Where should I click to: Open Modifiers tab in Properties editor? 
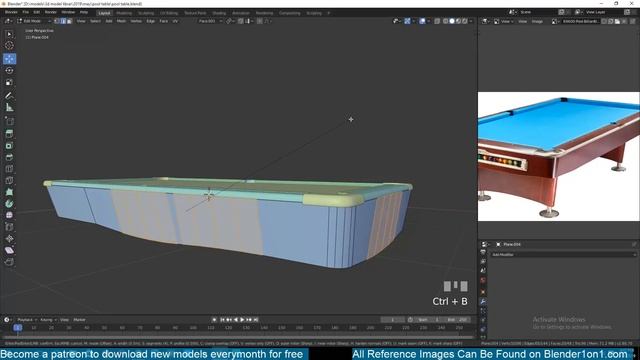click(x=483, y=301)
